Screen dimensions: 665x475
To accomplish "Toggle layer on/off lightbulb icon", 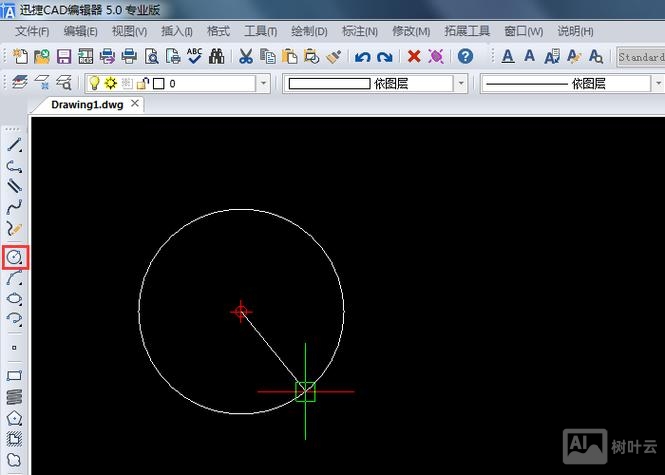I will pos(94,84).
